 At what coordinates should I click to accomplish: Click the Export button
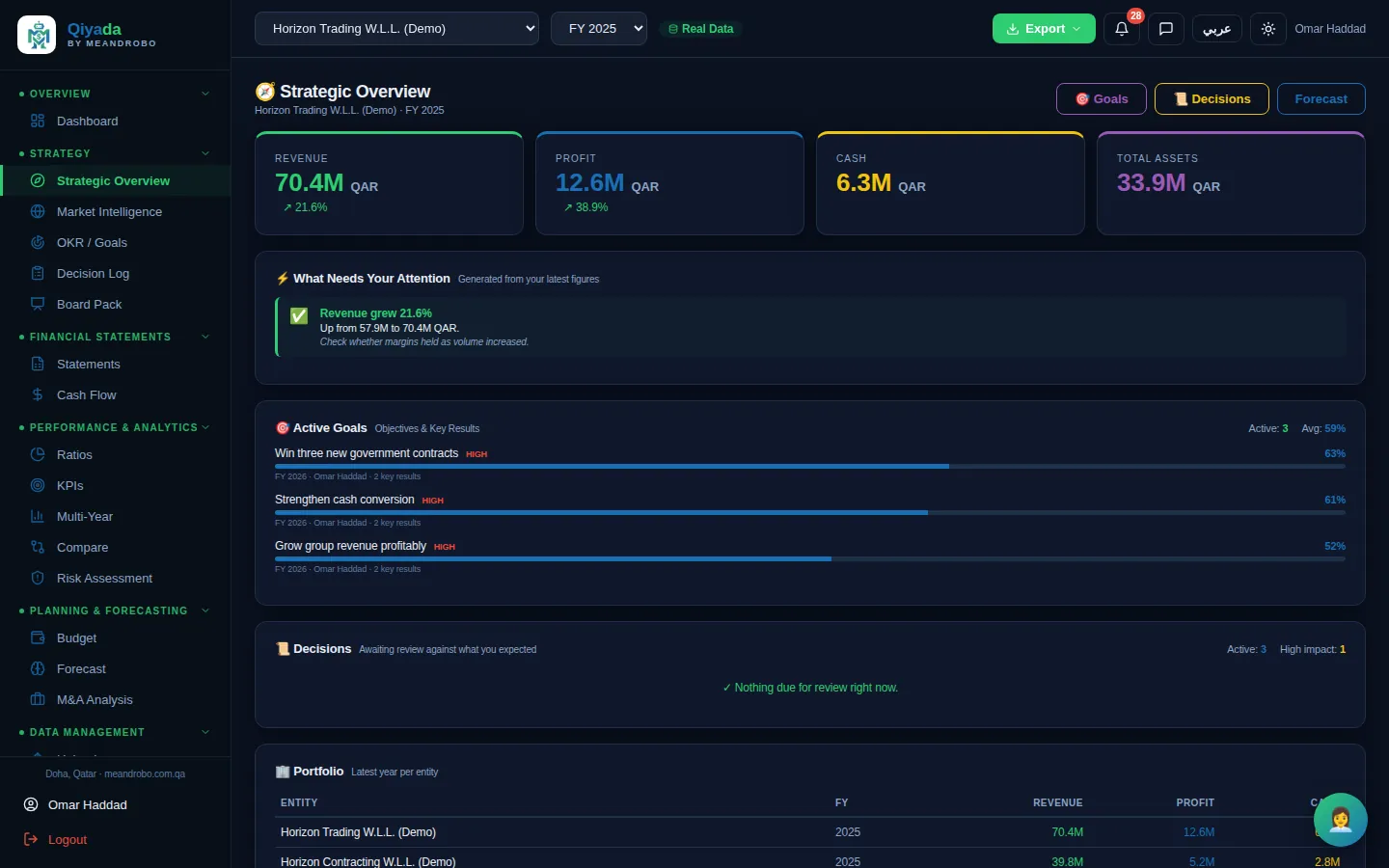click(x=1044, y=29)
